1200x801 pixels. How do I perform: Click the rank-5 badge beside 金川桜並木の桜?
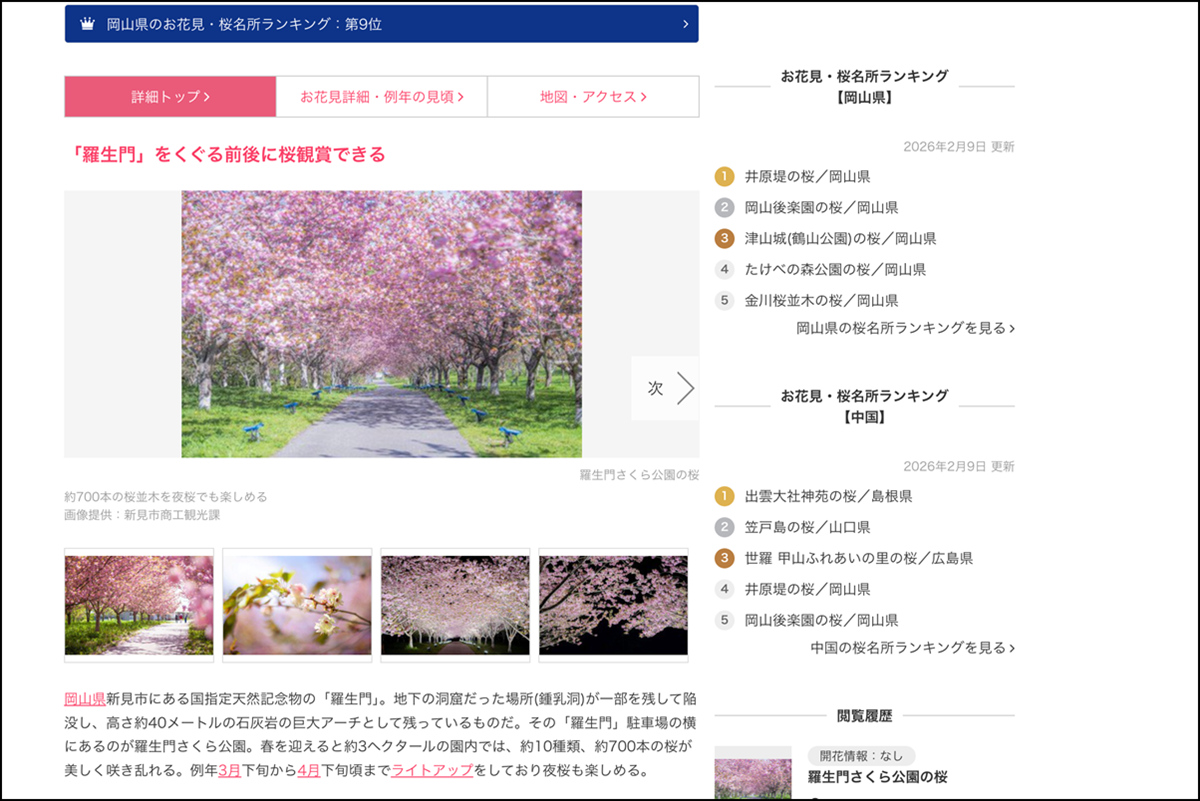723,299
